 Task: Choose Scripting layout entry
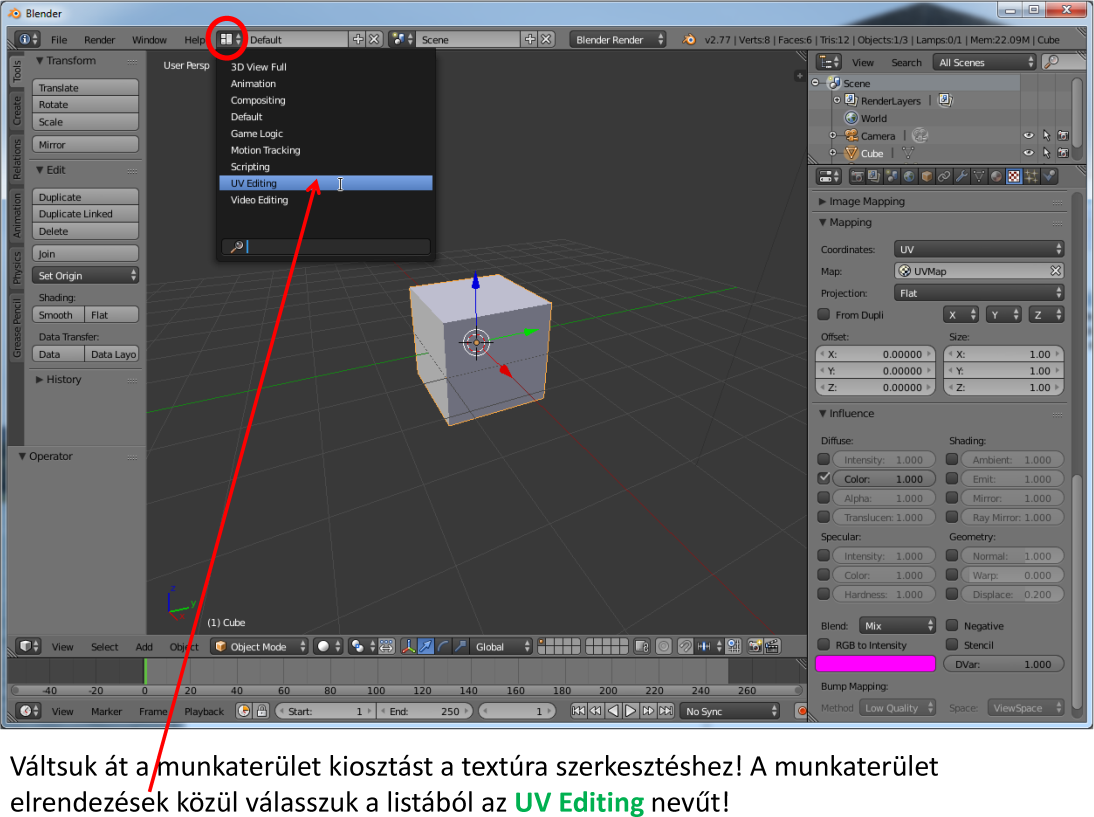coord(326,167)
